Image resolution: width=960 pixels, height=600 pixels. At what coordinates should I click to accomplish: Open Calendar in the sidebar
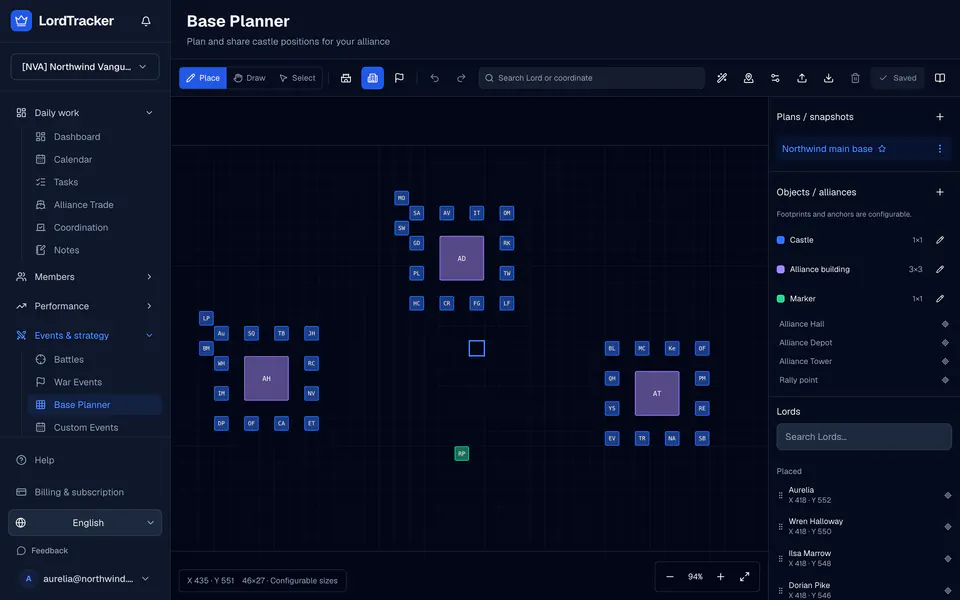[x=94, y=159]
